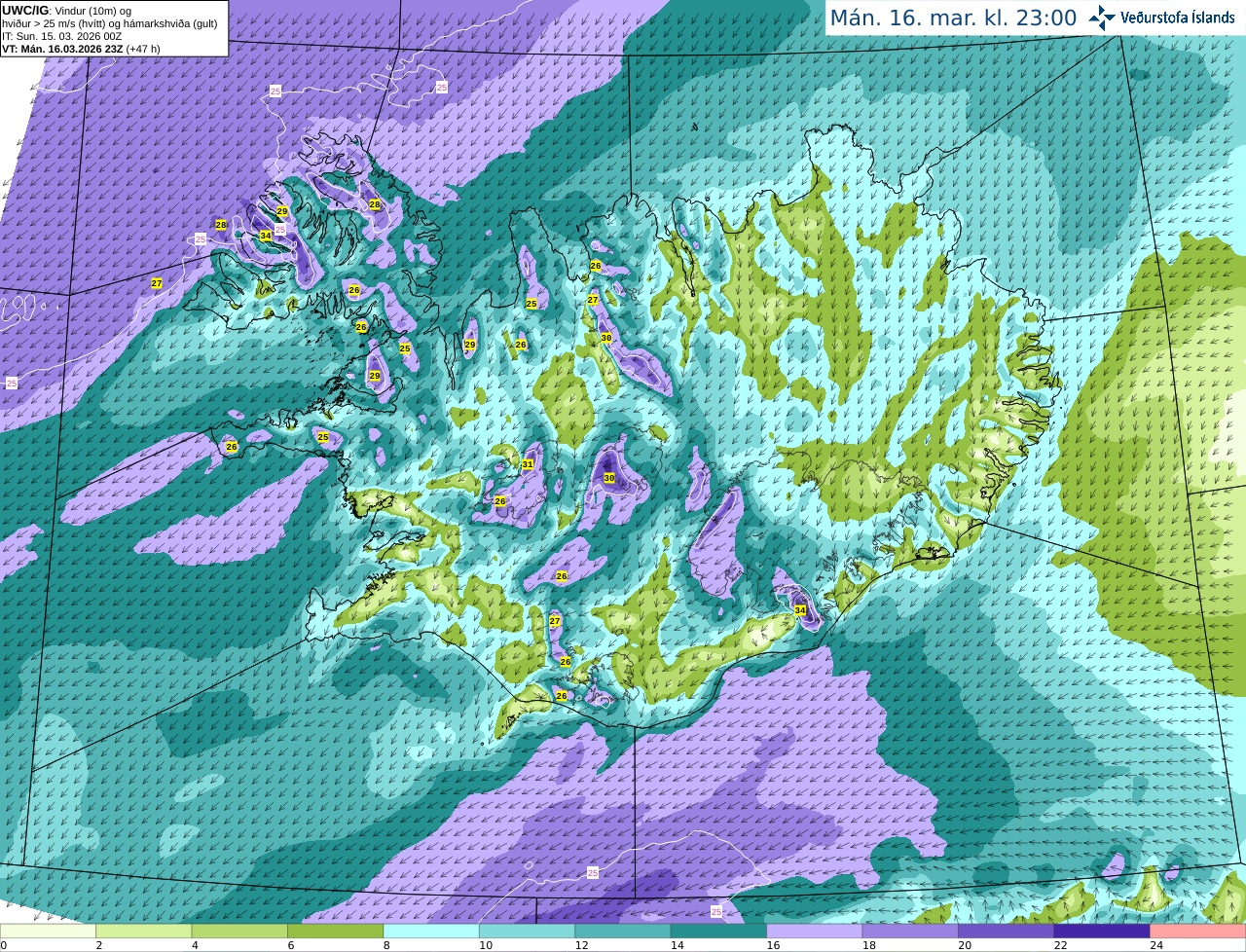
Task: Pick the dark teal 14–16 m/s legend swatch
Action: [x=718, y=931]
